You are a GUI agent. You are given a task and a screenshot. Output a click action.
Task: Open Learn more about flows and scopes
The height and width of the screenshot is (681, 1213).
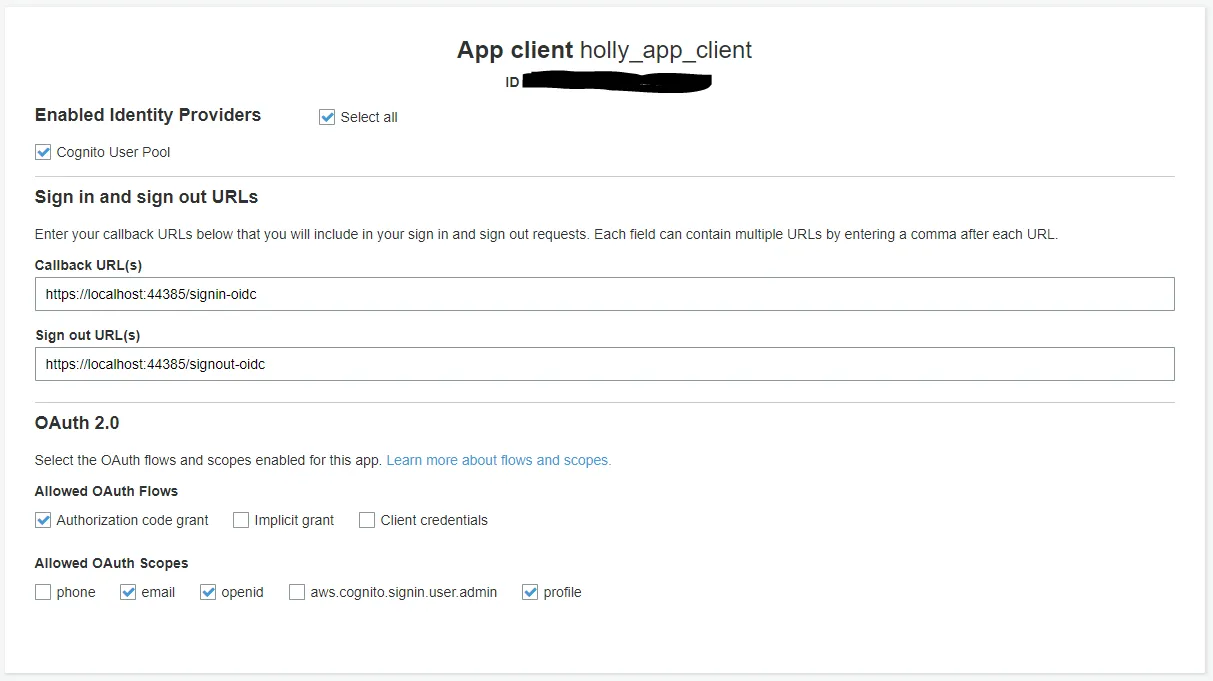[498, 460]
